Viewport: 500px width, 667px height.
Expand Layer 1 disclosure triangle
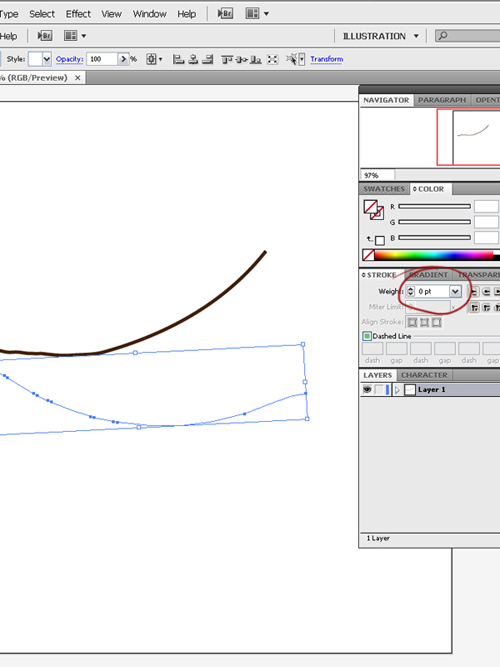point(397,390)
